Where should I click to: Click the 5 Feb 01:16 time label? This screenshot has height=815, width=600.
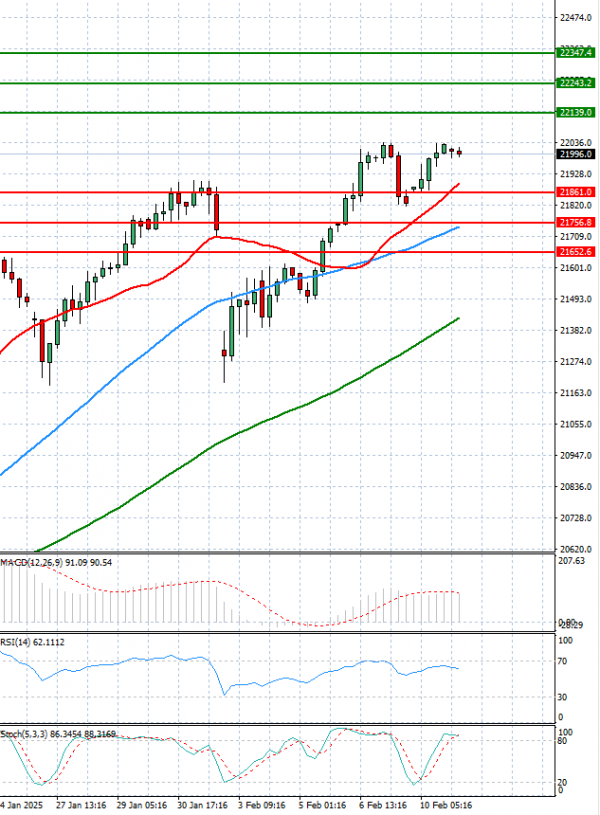(x=323, y=805)
